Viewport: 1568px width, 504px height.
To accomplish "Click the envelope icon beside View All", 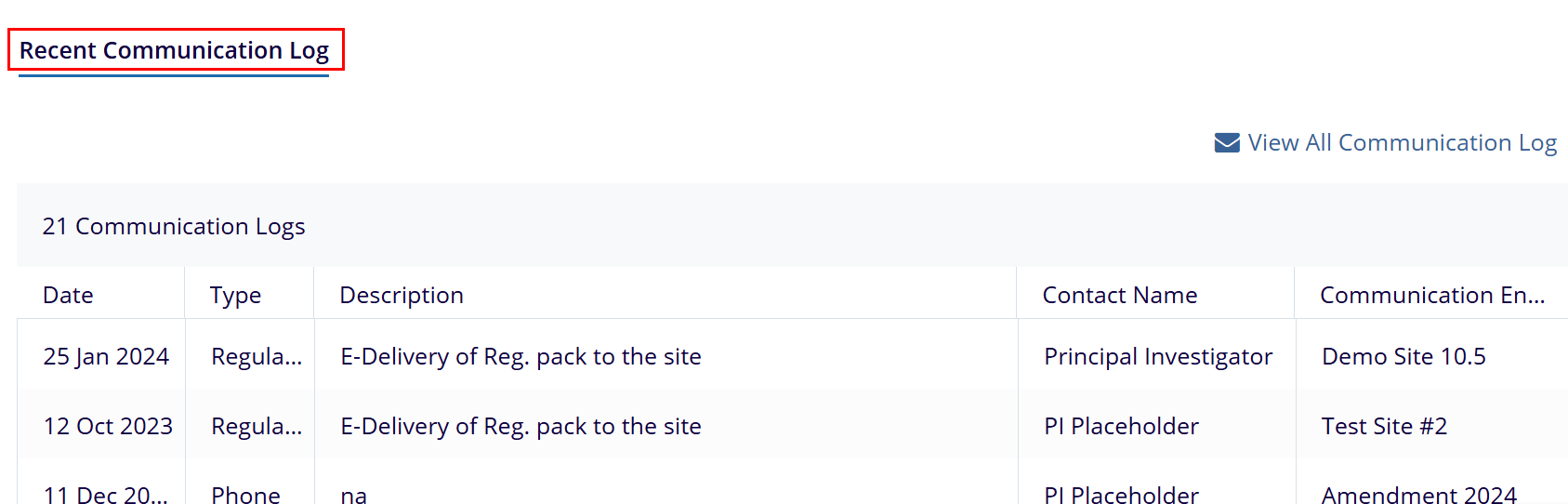I will [x=1227, y=143].
